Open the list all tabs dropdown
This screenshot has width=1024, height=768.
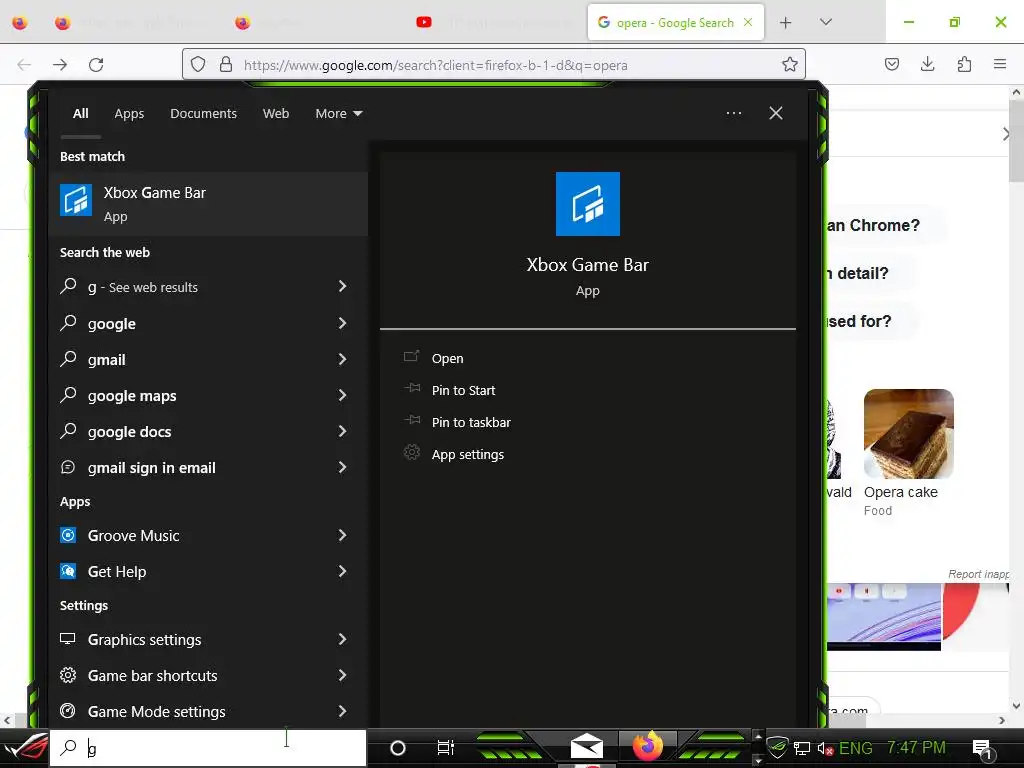[825, 22]
